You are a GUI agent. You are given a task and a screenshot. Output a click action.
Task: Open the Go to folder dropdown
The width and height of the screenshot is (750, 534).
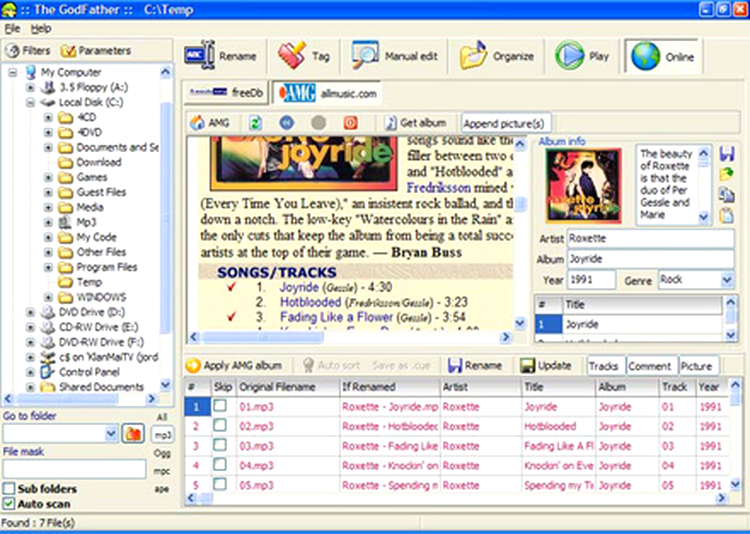point(111,434)
